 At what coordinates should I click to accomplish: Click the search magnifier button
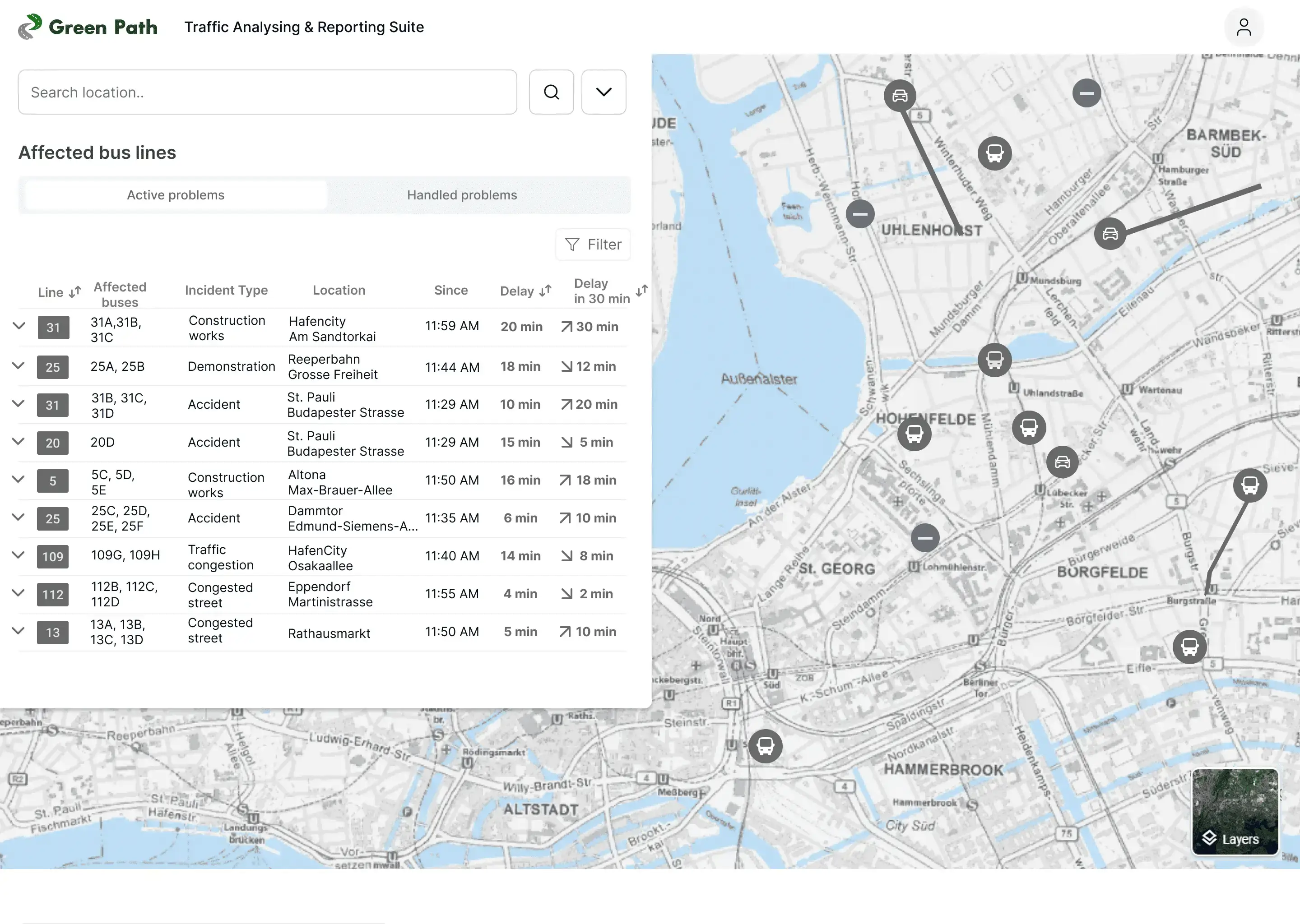551,92
